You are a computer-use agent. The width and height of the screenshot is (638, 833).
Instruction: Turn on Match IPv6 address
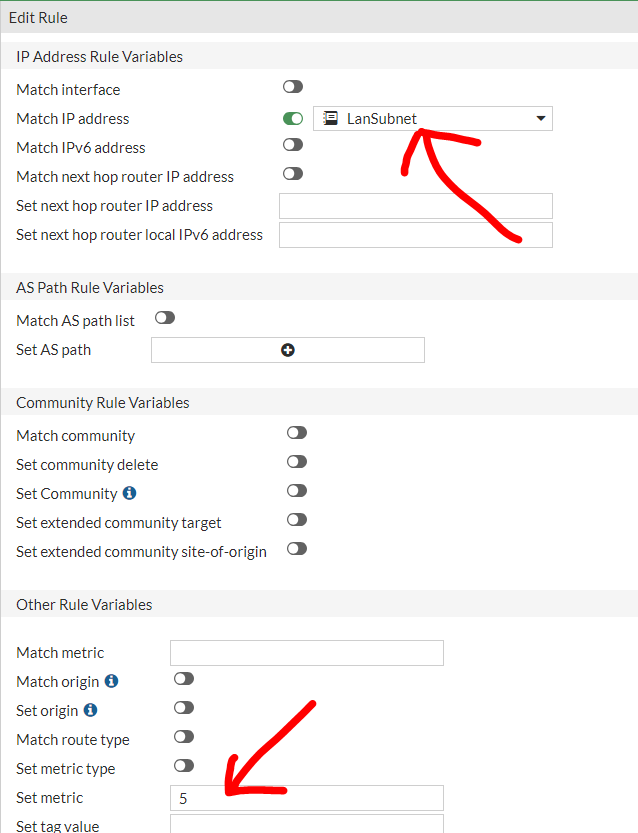[293, 146]
